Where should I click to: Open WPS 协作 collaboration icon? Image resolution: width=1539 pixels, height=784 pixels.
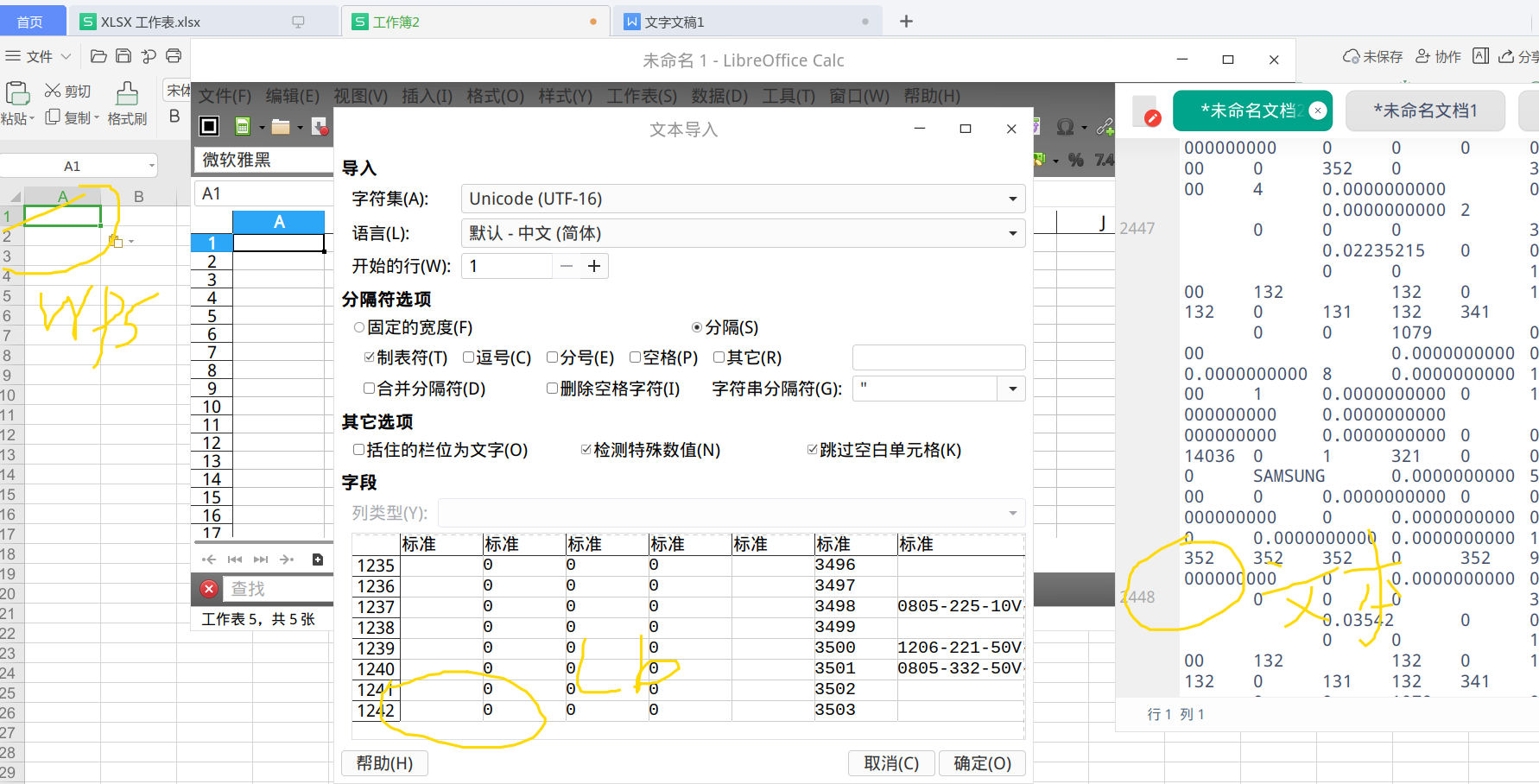click(x=1438, y=57)
